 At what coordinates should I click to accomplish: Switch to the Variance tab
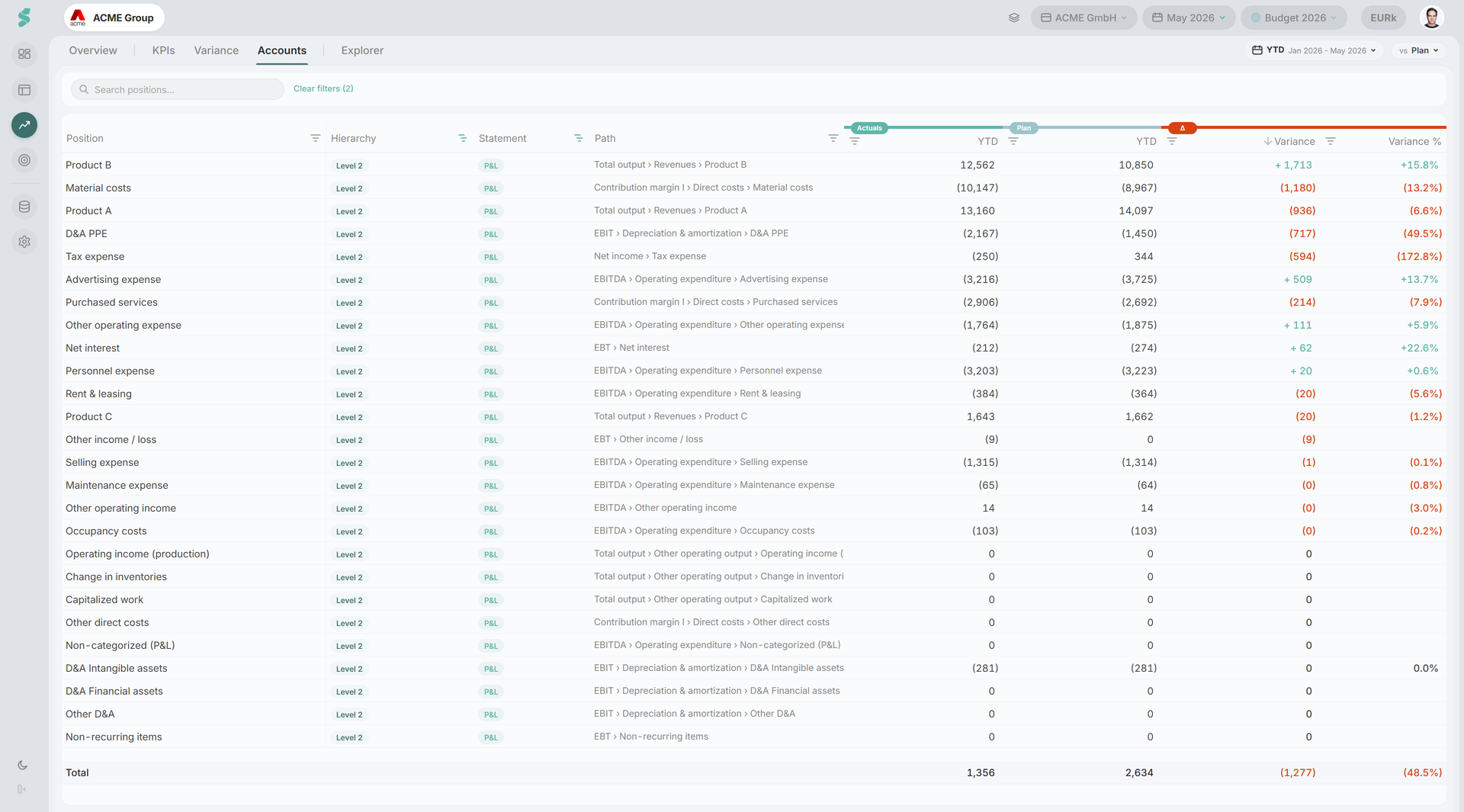pyautogui.click(x=216, y=50)
